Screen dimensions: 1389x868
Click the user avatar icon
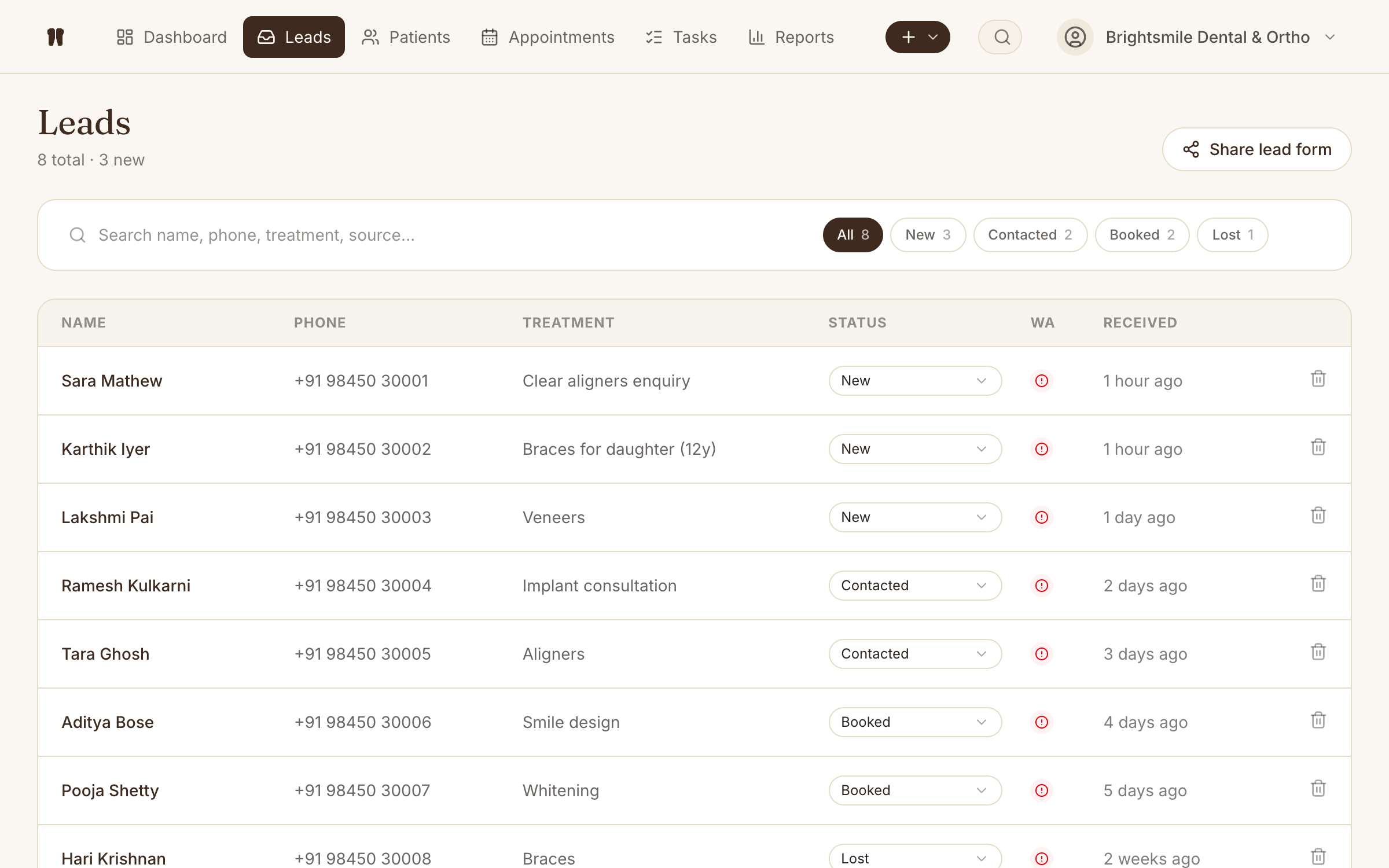(1075, 37)
